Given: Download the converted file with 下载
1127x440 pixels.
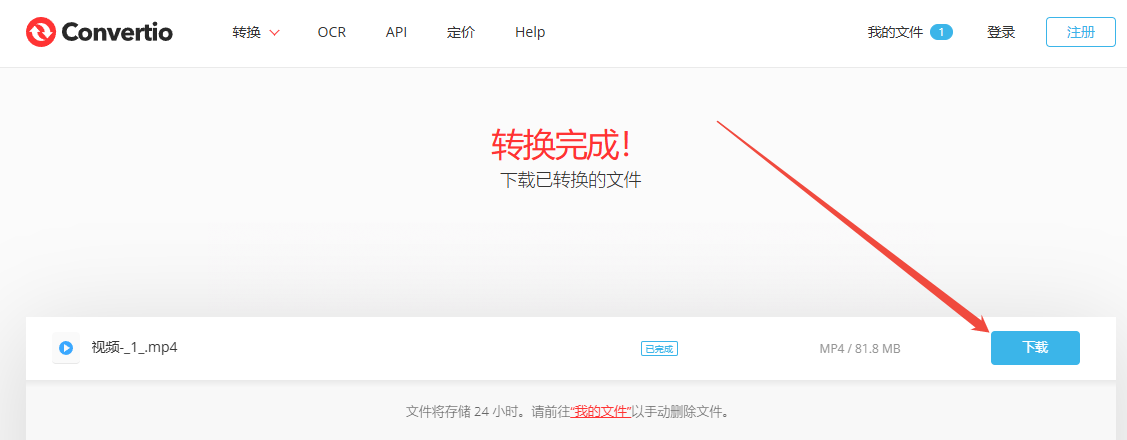Looking at the screenshot, I should tap(1035, 348).
